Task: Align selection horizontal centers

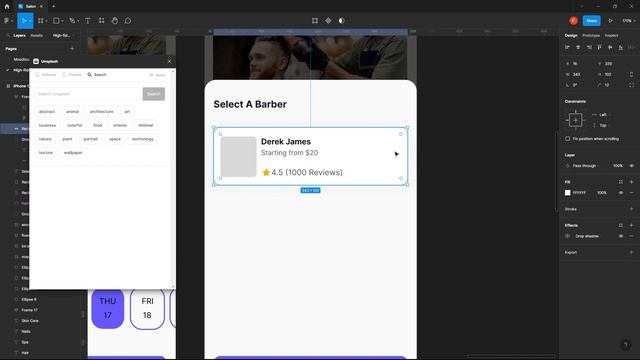Action: click(x=578, y=48)
